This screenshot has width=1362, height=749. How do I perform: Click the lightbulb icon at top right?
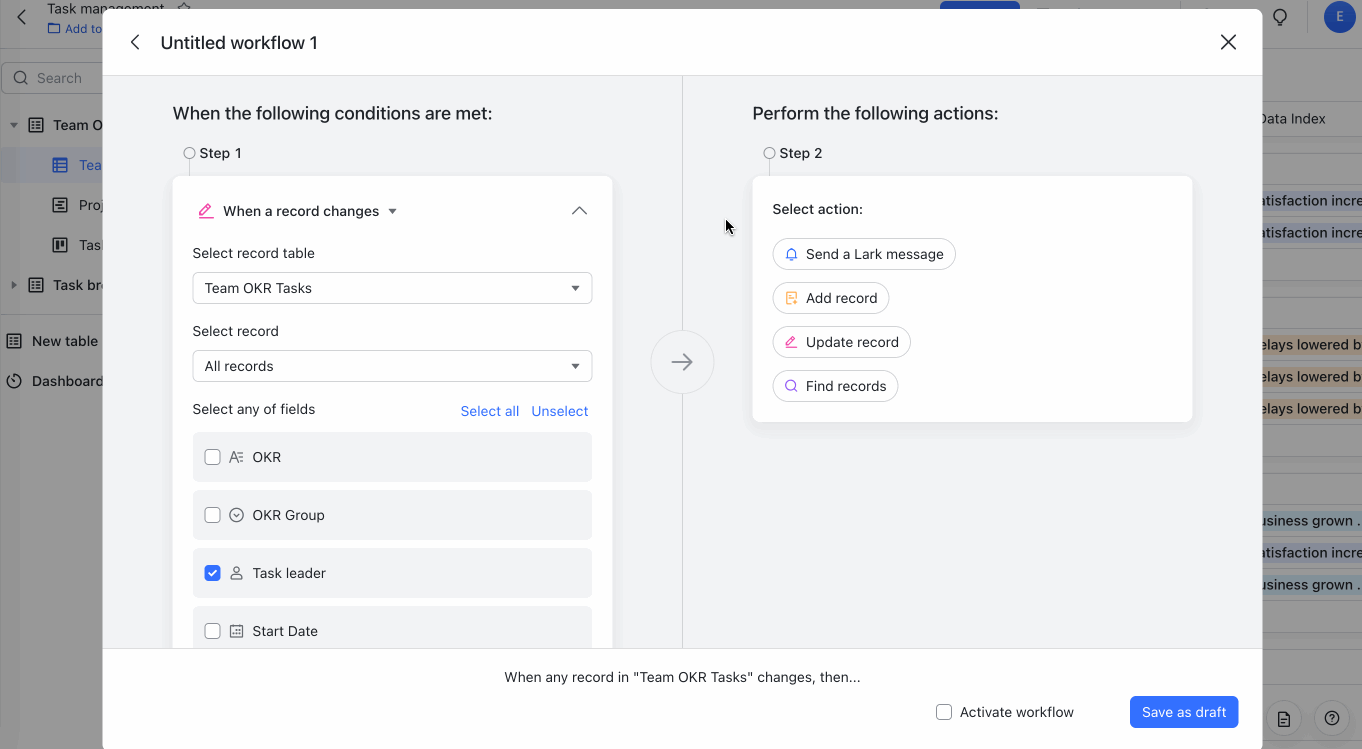click(x=1279, y=18)
